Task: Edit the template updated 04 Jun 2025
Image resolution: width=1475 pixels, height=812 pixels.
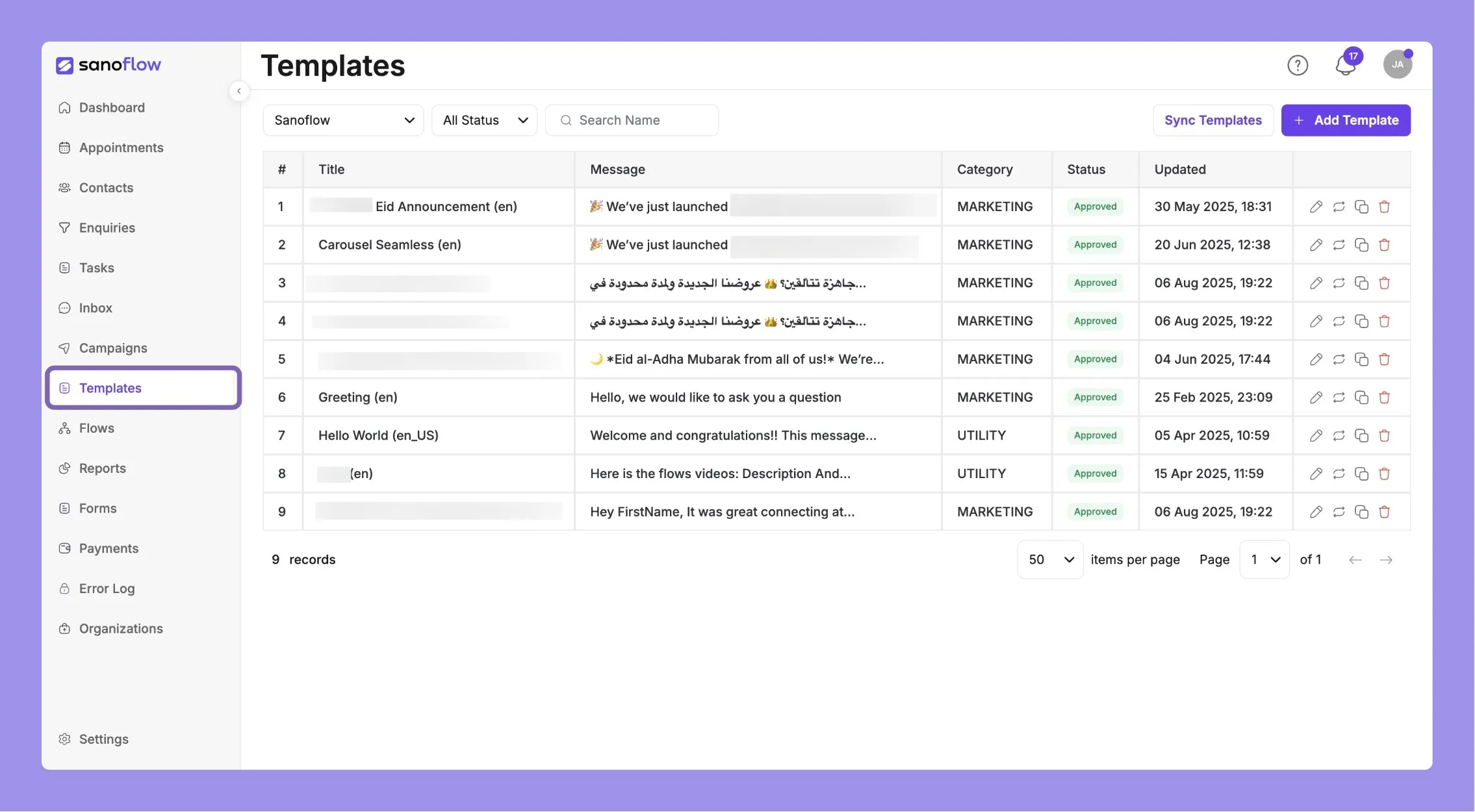Action: (1316, 359)
